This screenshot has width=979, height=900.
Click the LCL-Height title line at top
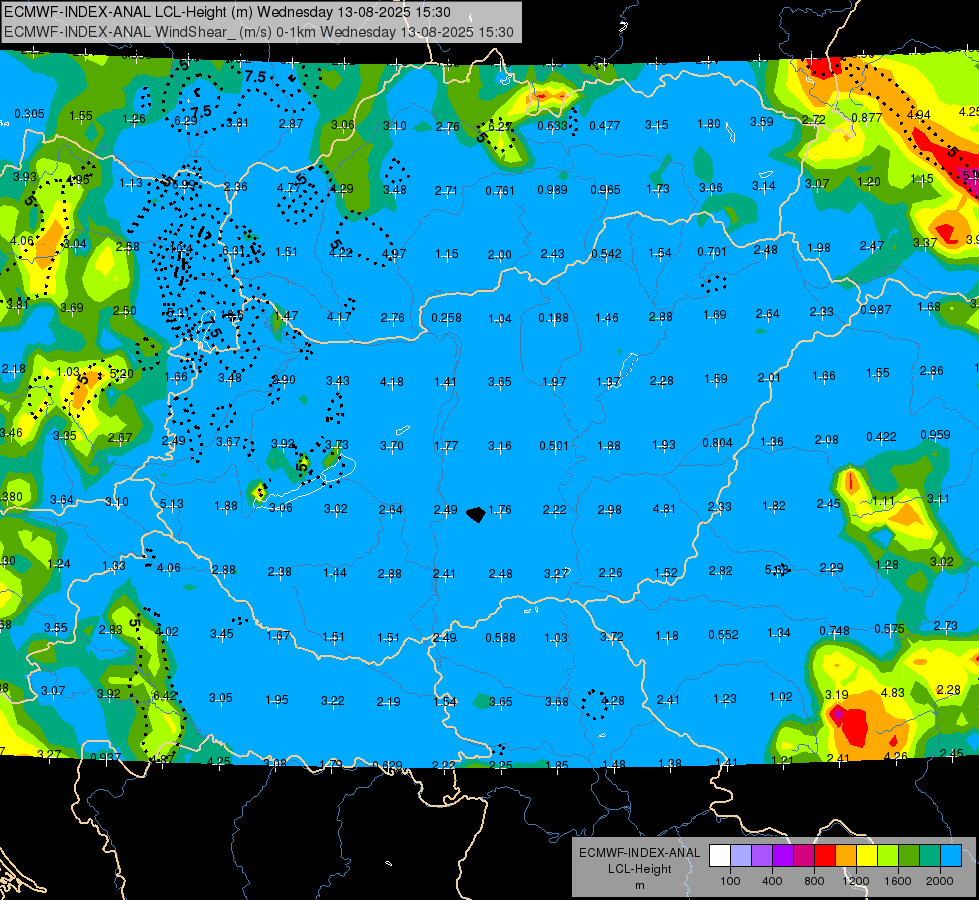tap(227, 12)
